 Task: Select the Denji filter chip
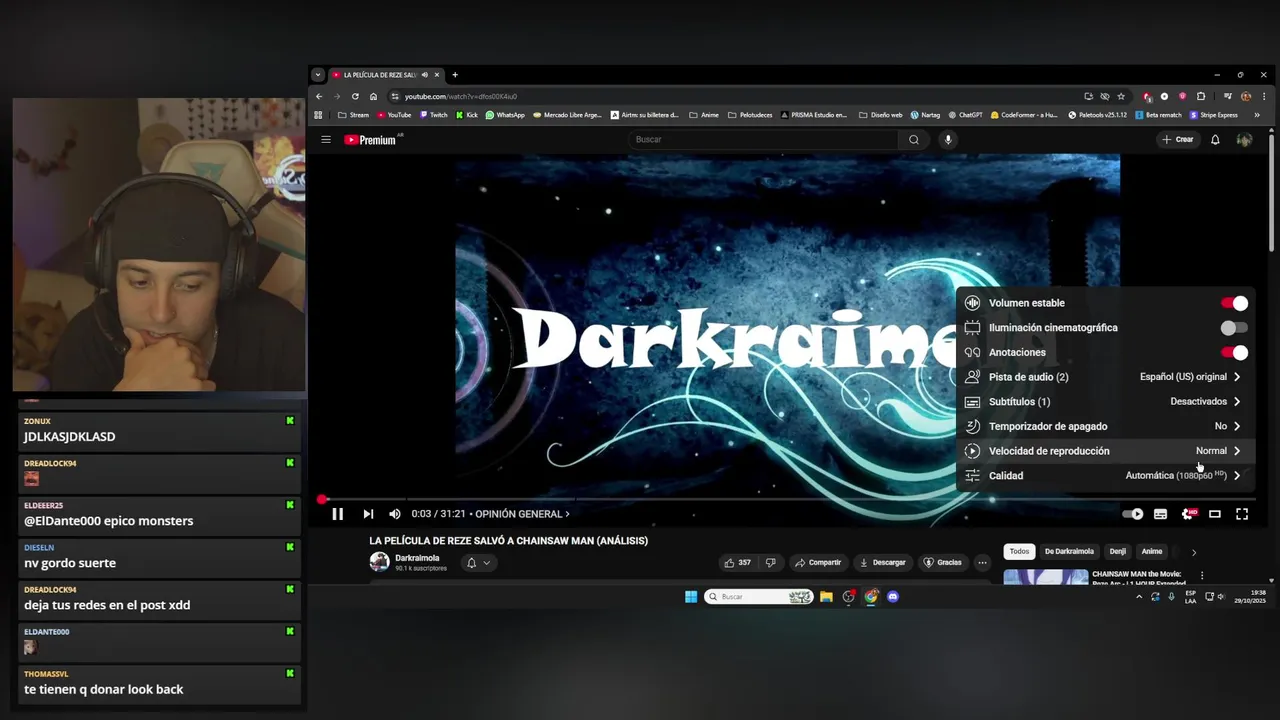1118,552
